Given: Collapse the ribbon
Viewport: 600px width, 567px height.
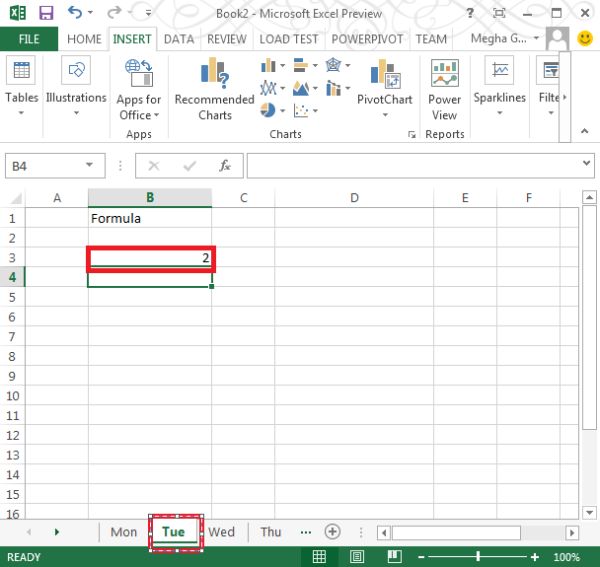Looking at the screenshot, I should 584,131.
